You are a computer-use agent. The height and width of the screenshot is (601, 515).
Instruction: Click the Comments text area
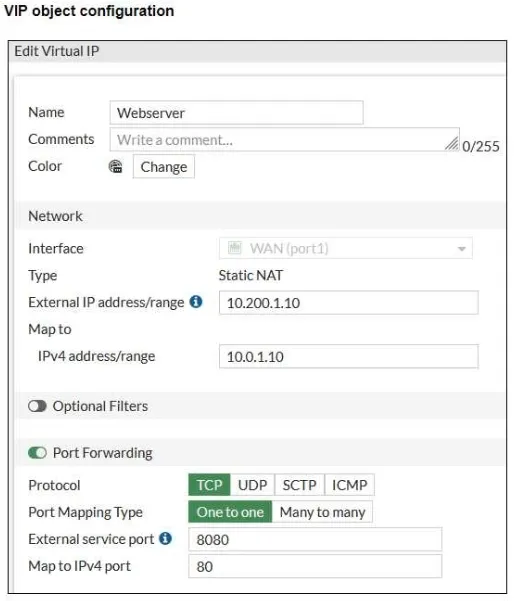[285, 140]
